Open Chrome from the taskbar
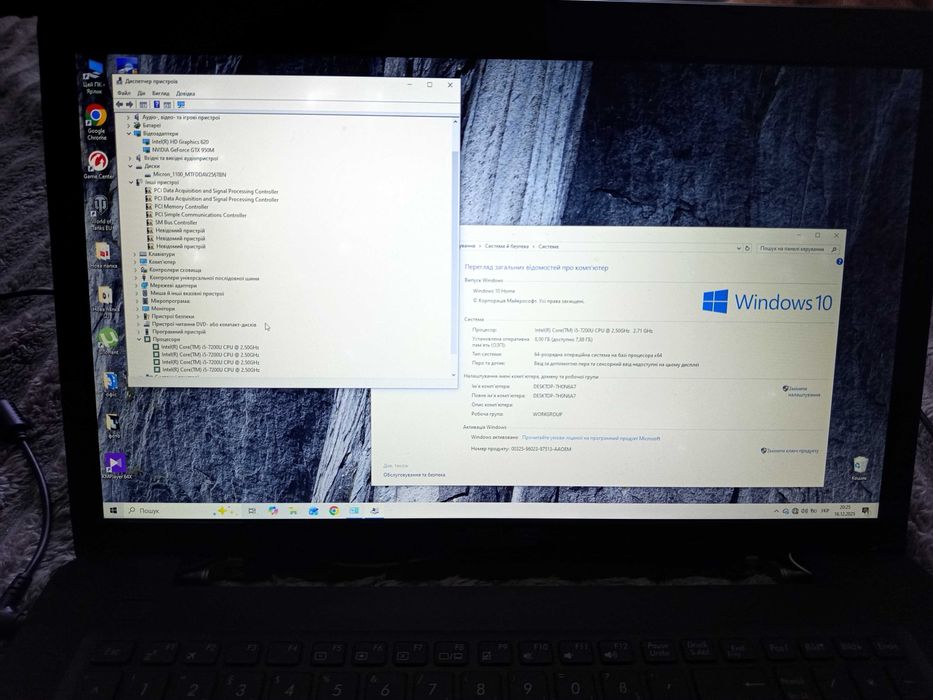This screenshot has width=933, height=700. tap(334, 511)
